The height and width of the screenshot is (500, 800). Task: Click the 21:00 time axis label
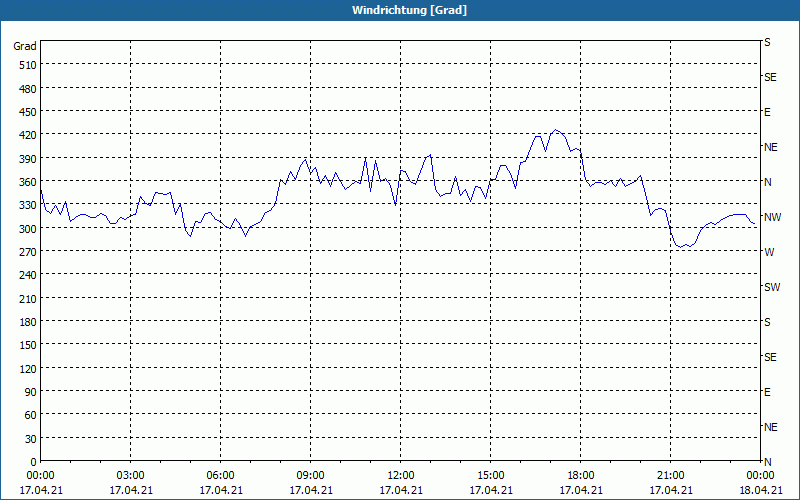670,476
